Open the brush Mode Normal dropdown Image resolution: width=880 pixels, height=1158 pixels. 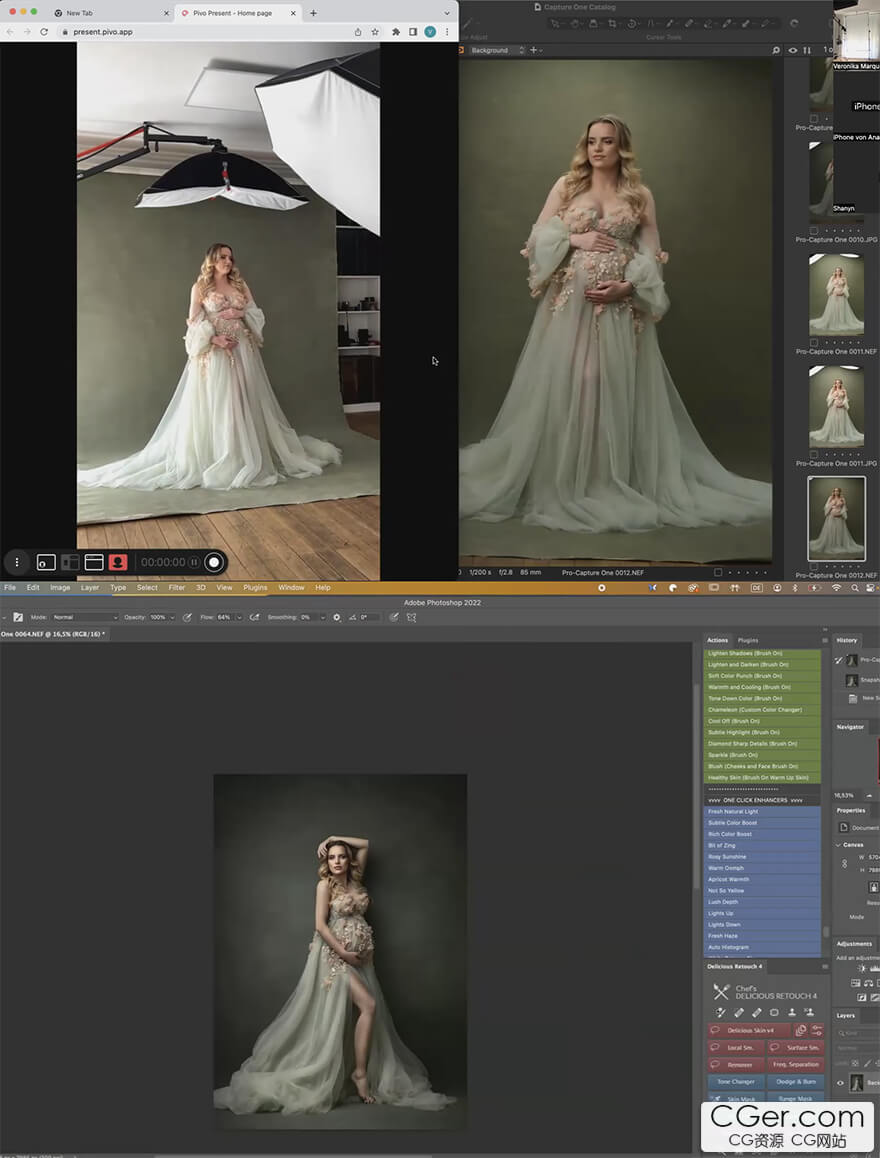[84, 617]
